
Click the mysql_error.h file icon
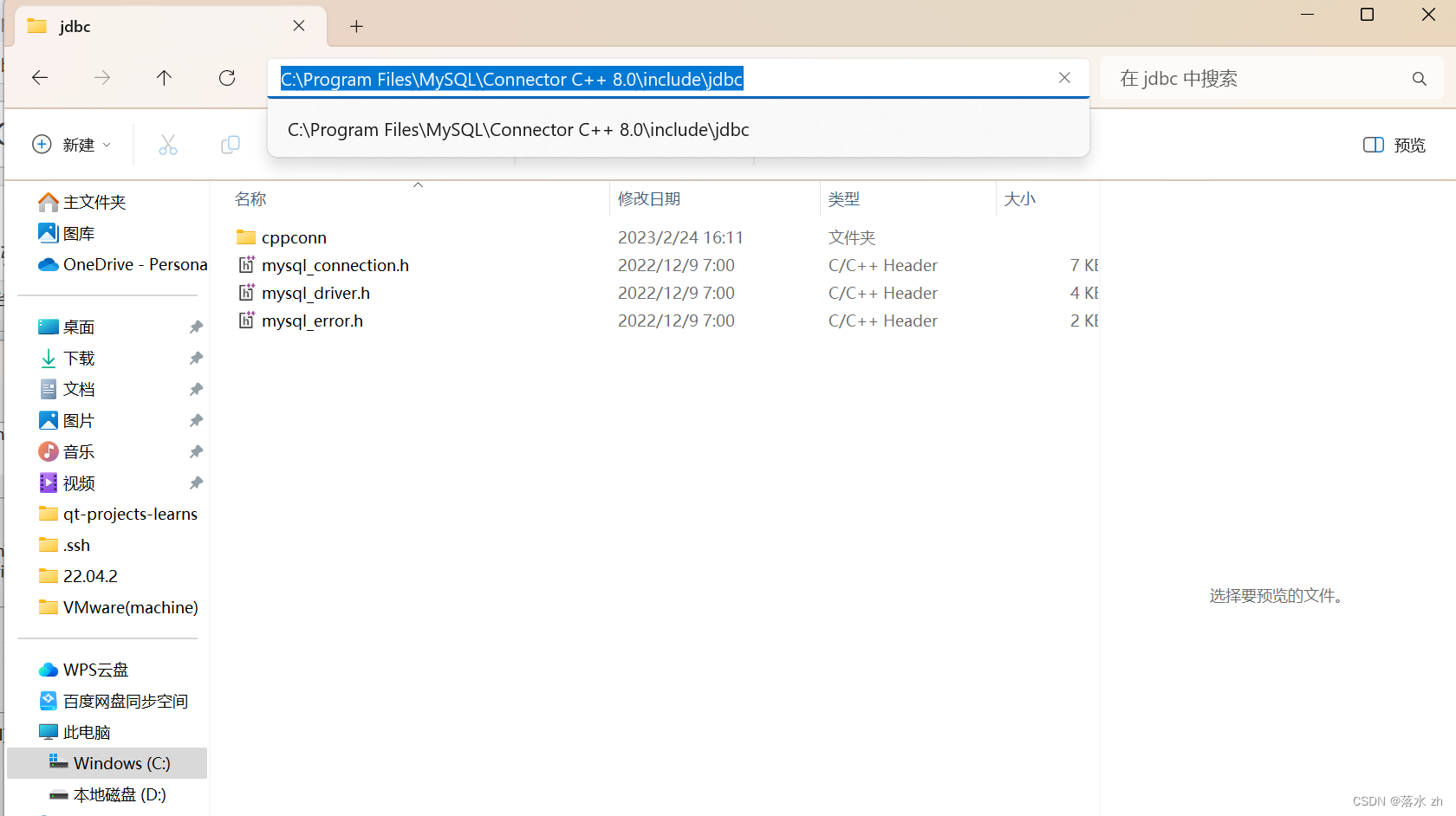[x=246, y=321]
